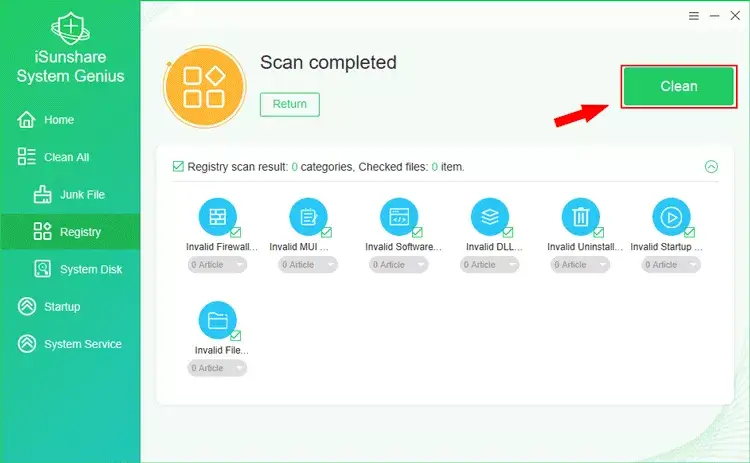Select the Clean All menu label

[x=66, y=157]
